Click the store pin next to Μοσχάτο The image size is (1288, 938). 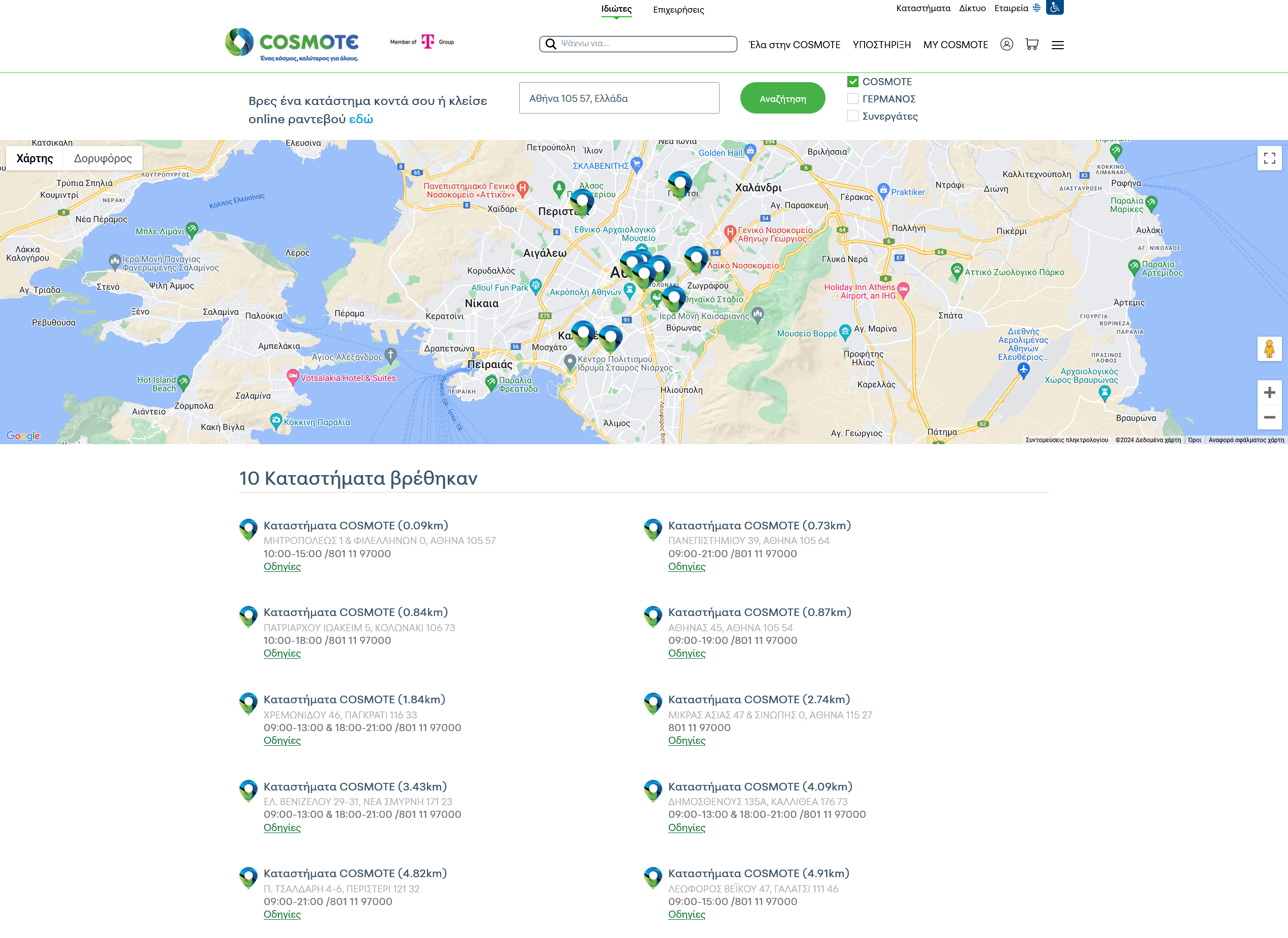(x=583, y=335)
